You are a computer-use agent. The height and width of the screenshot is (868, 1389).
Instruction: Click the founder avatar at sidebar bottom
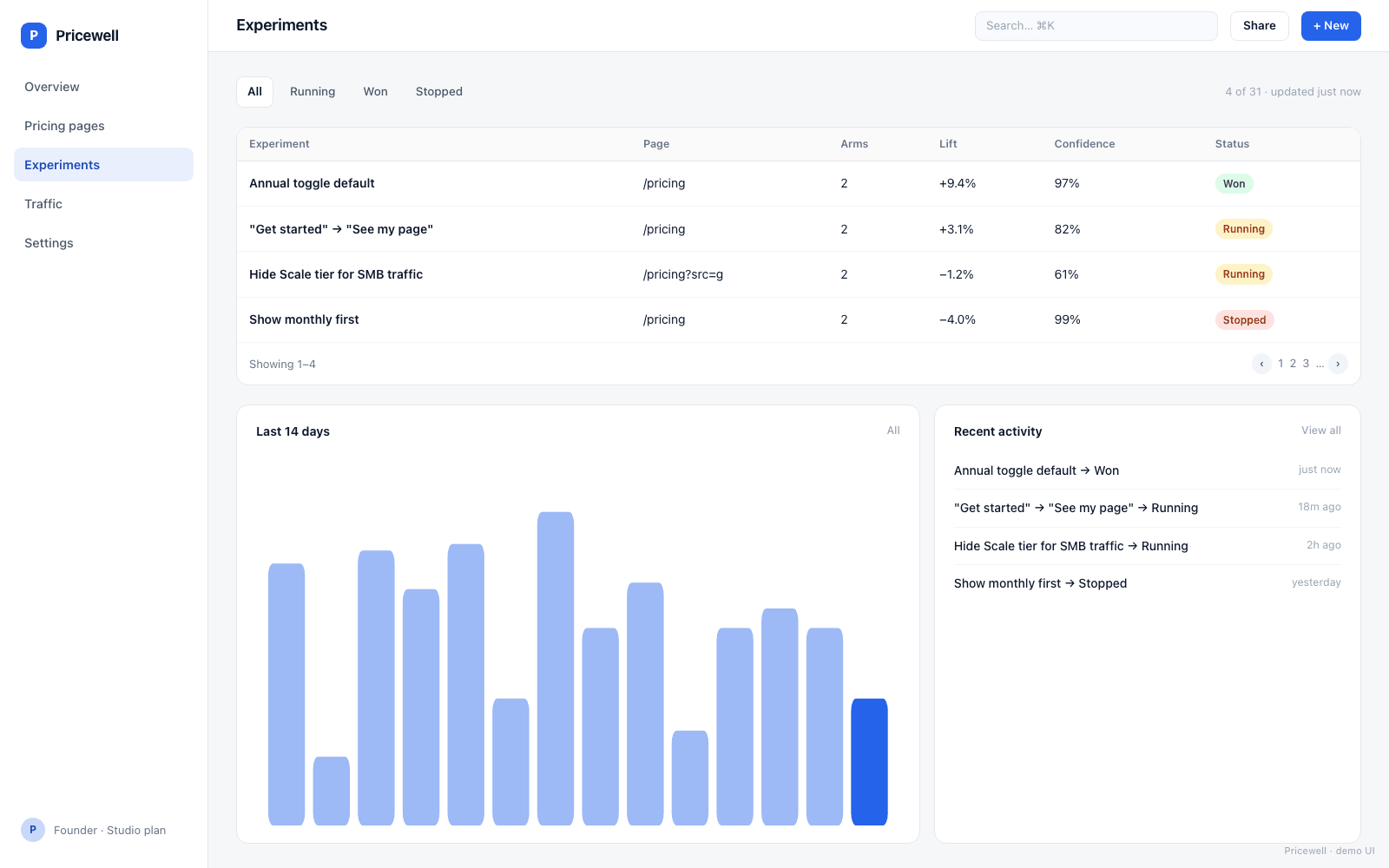(33, 830)
